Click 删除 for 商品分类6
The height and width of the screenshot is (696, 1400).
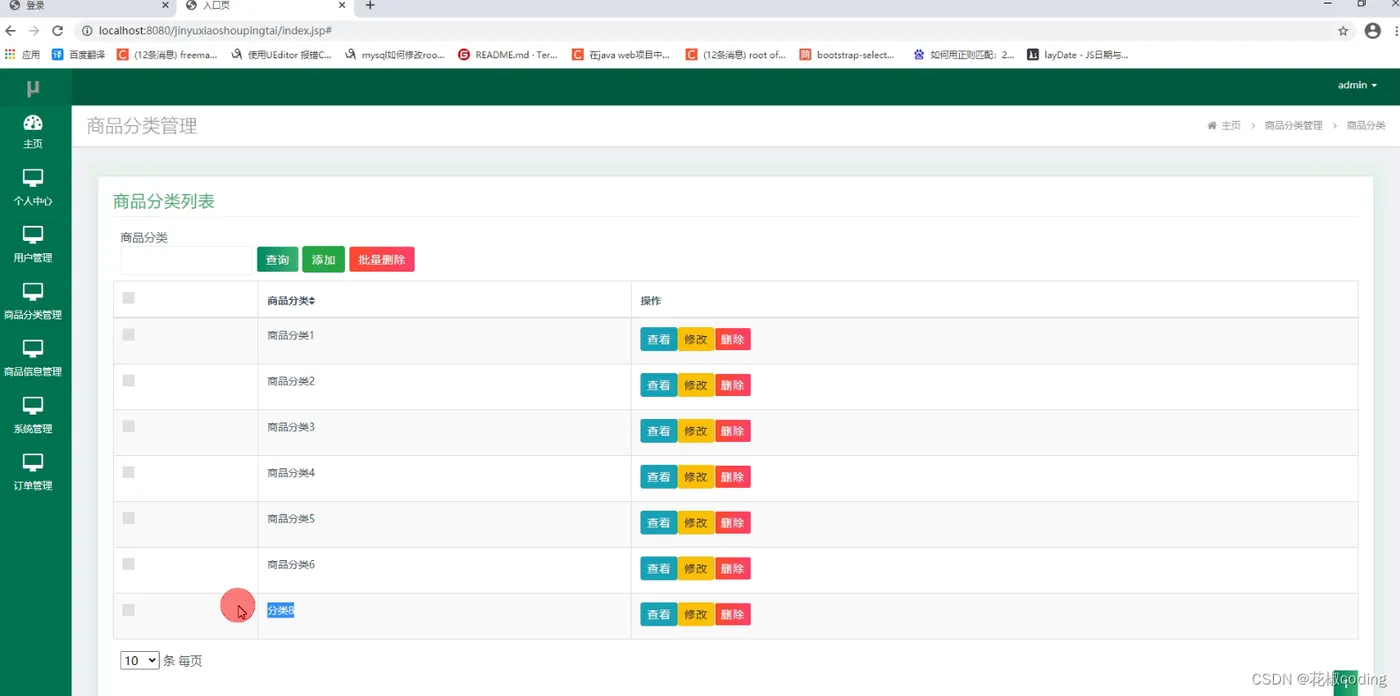point(732,569)
